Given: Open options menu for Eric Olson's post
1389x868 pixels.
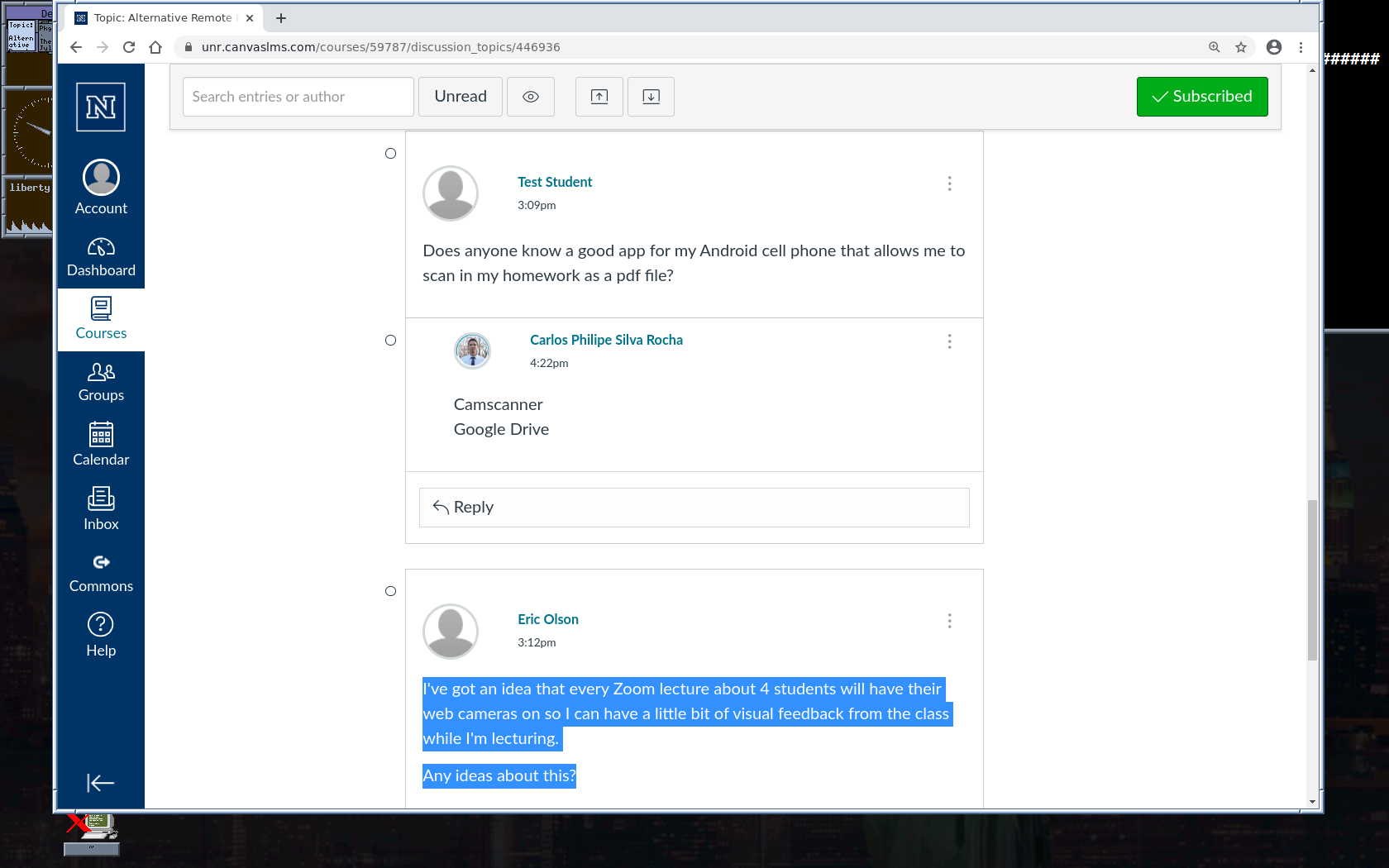Looking at the screenshot, I should pyautogui.click(x=949, y=621).
